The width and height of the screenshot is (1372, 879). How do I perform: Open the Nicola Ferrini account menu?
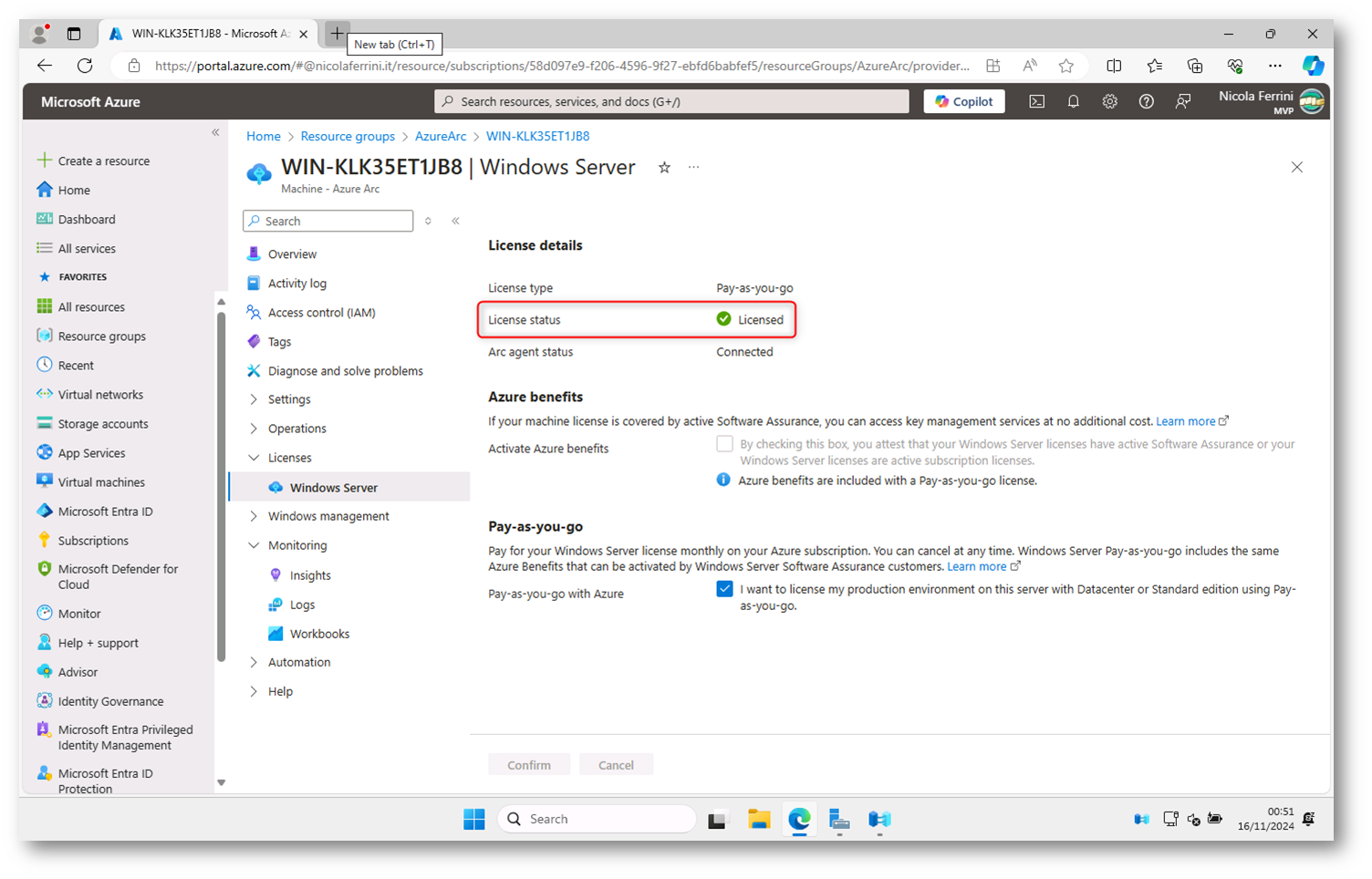click(1271, 101)
